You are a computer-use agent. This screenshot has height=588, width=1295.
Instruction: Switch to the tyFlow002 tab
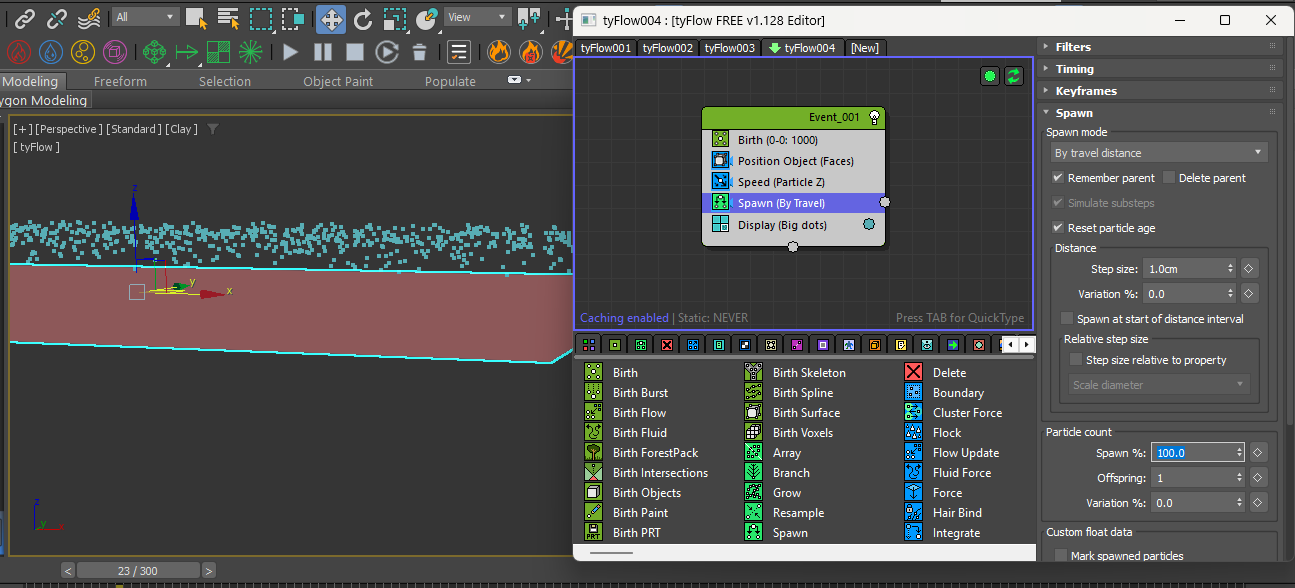(x=667, y=48)
